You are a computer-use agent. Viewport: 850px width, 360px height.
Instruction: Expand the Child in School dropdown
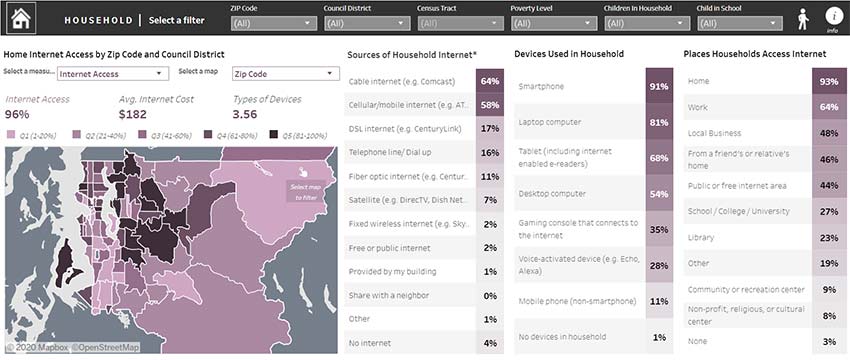[740, 23]
